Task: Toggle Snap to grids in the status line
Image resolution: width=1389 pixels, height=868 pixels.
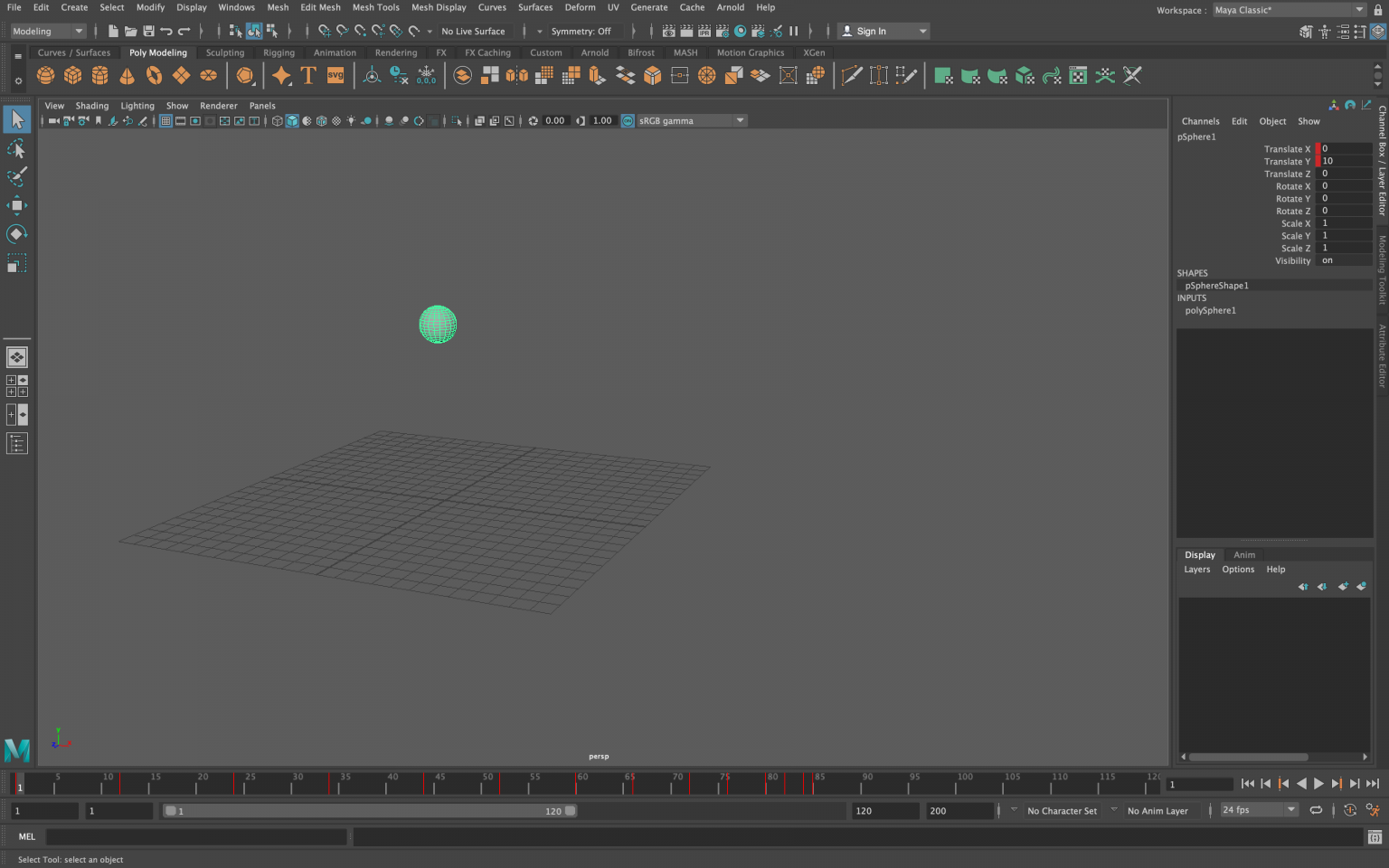Action: 326,31
